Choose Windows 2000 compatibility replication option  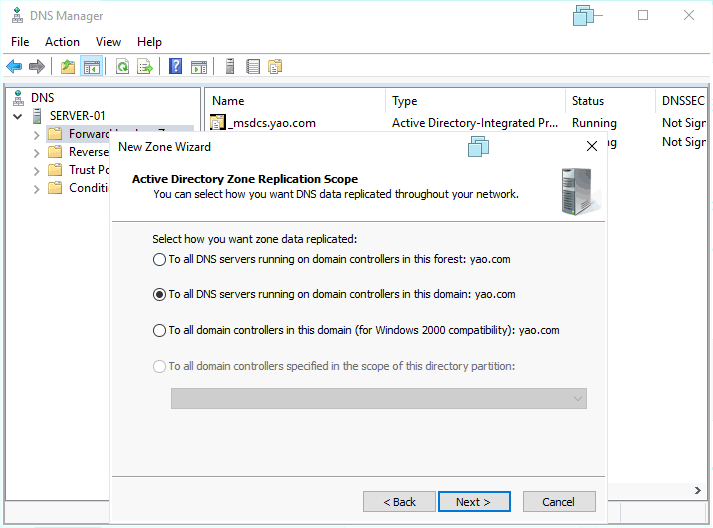click(159, 330)
